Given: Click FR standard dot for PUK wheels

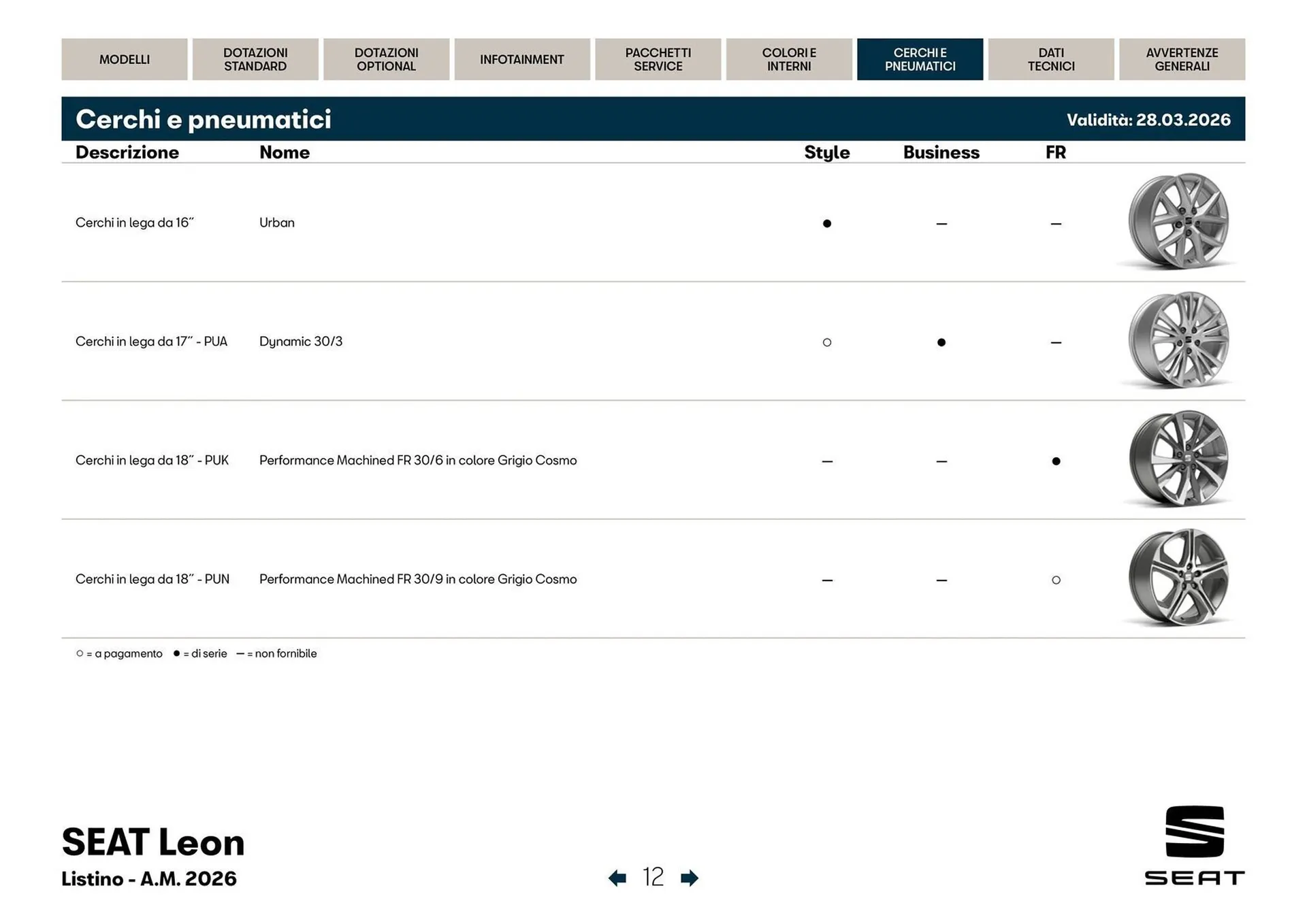Looking at the screenshot, I should click(1056, 461).
